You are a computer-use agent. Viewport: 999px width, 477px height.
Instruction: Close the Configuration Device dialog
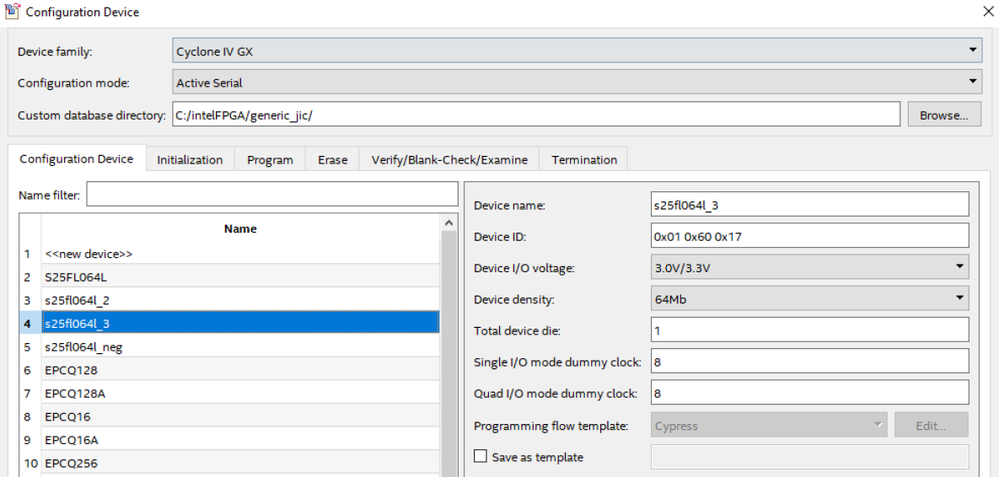988,12
